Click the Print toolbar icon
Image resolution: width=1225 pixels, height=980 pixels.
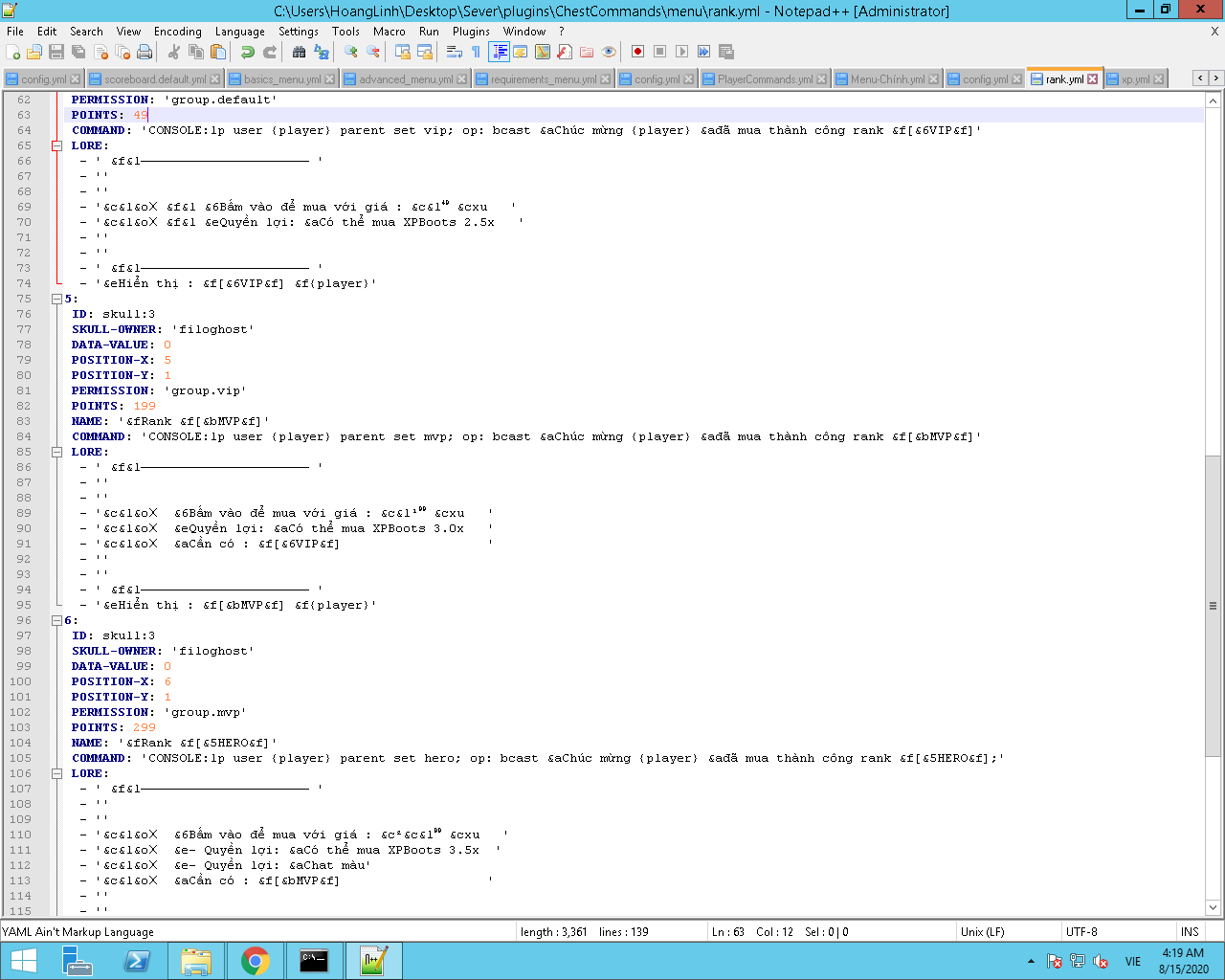coord(145,52)
